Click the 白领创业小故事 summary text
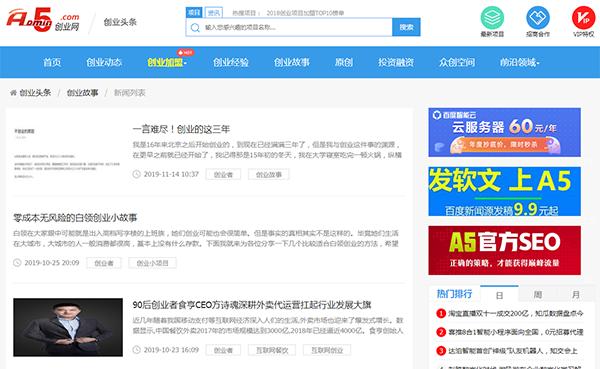The width and height of the screenshot is (600, 369). [206, 238]
